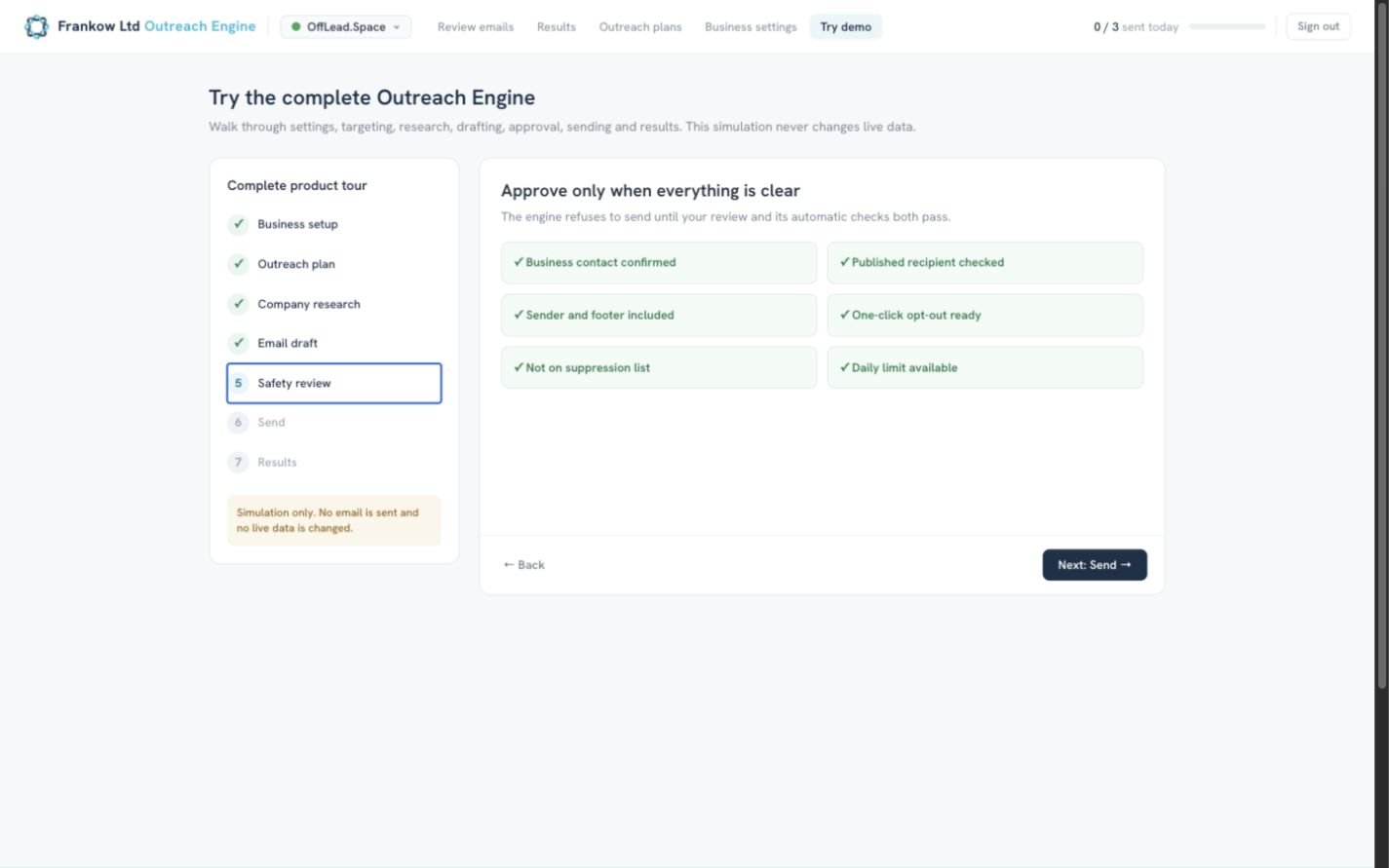Click the checkmark icon beside Email draft
The width and height of the screenshot is (1389, 868).
239,343
